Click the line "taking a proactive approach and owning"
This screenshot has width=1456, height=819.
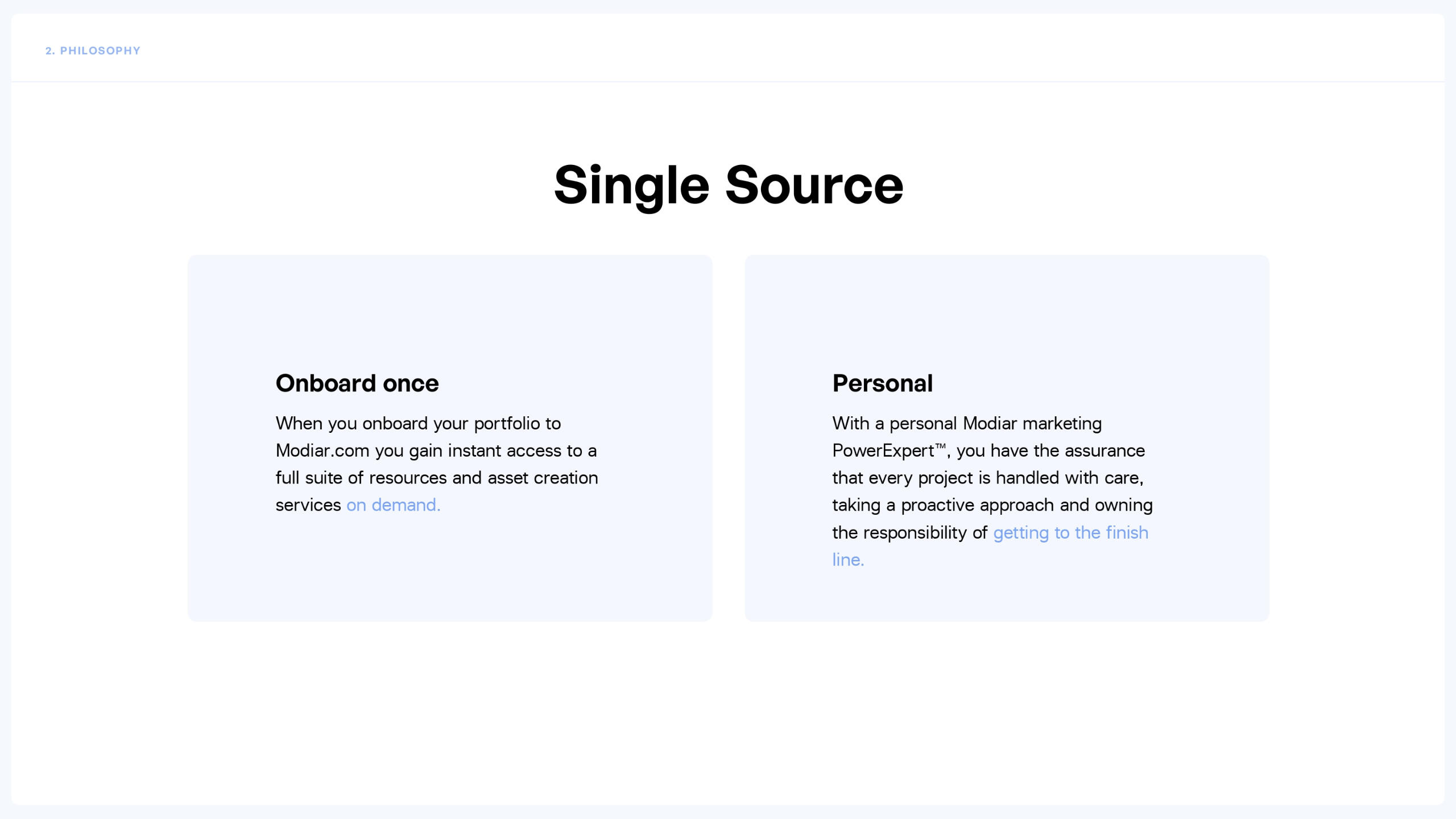tap(992, 505)
